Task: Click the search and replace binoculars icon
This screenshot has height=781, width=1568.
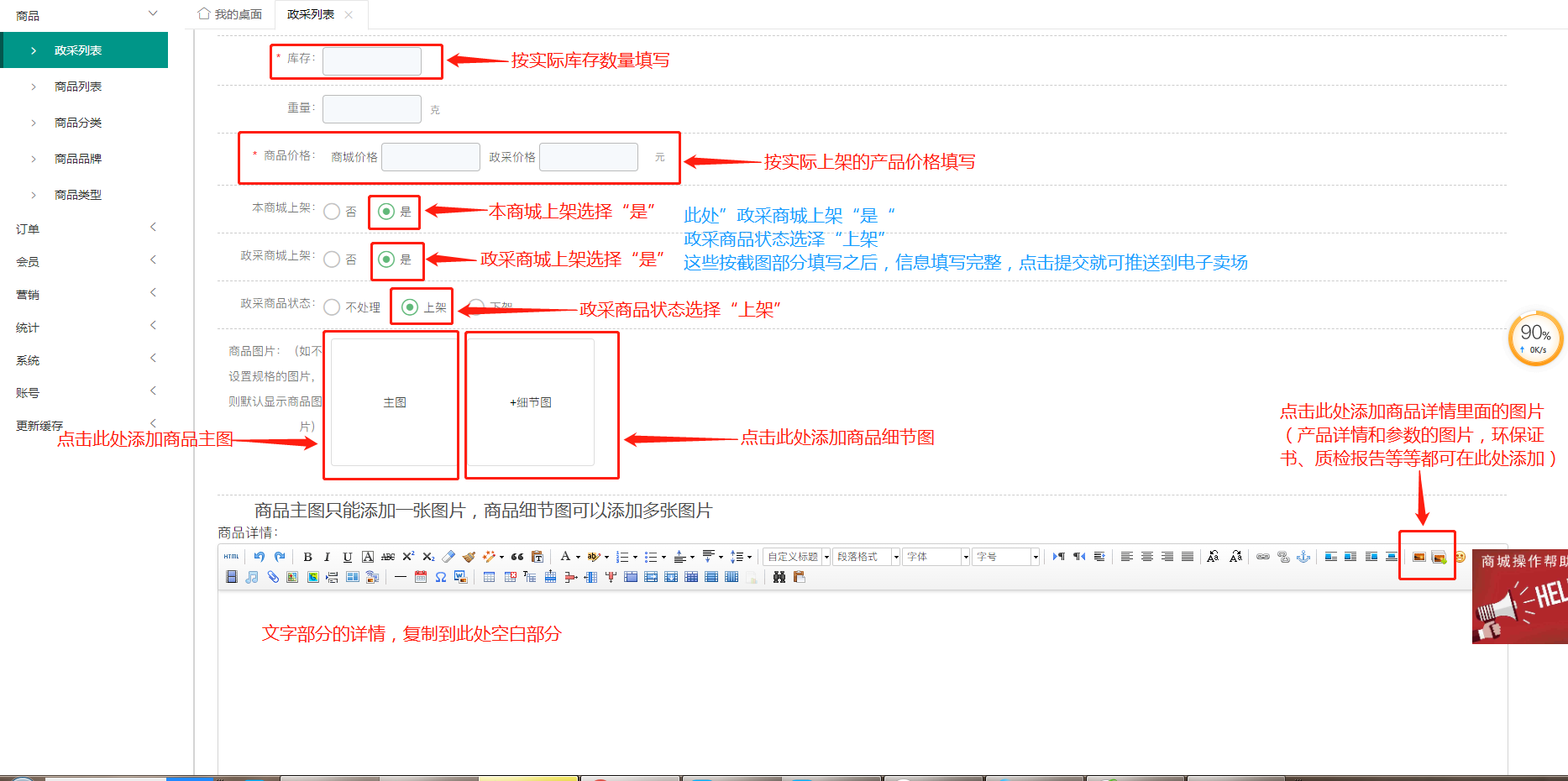Action: tap(779, 577)
